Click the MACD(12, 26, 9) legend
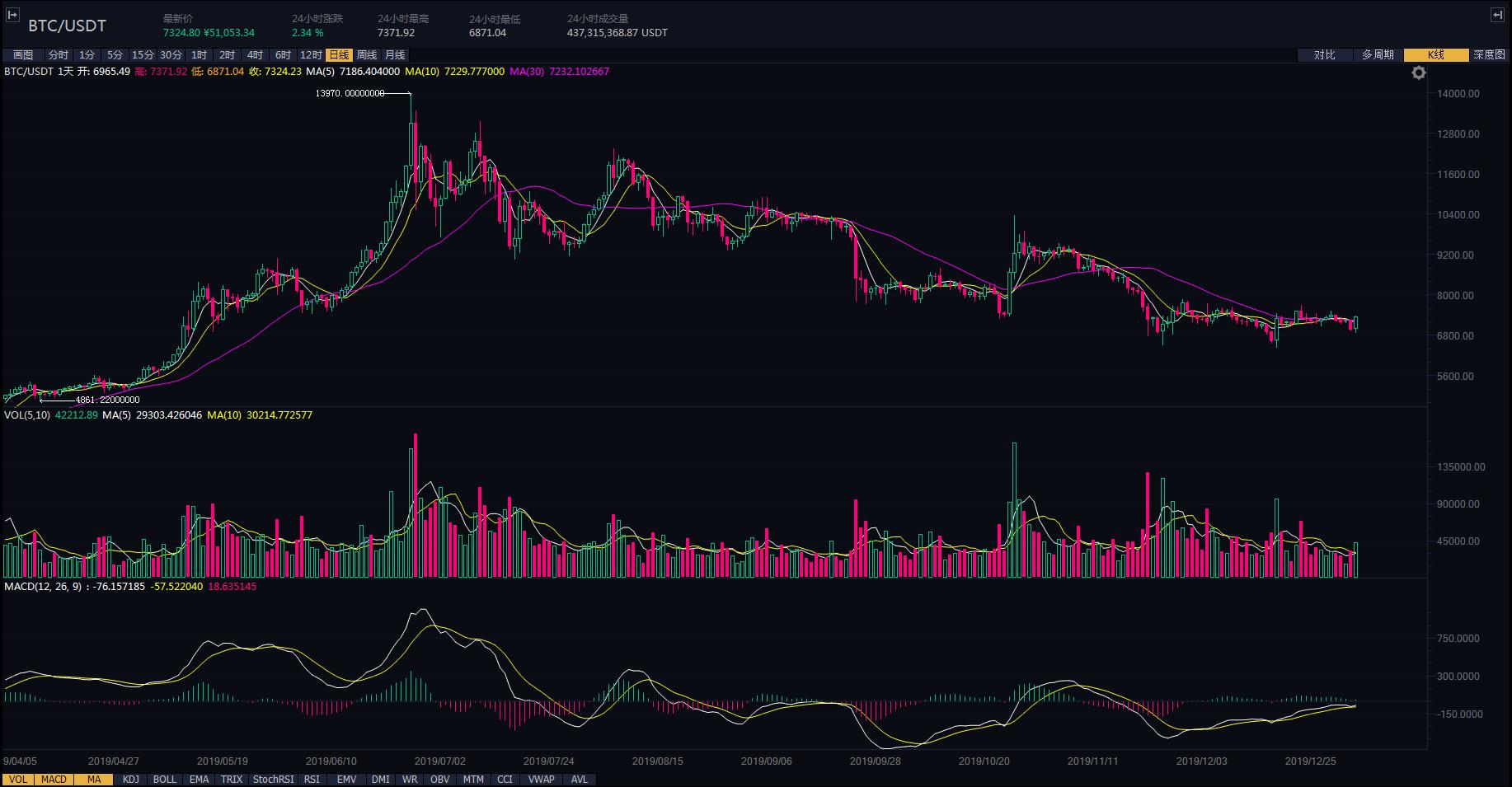Screen dimensions: 1512x787 tap(45, 587)
